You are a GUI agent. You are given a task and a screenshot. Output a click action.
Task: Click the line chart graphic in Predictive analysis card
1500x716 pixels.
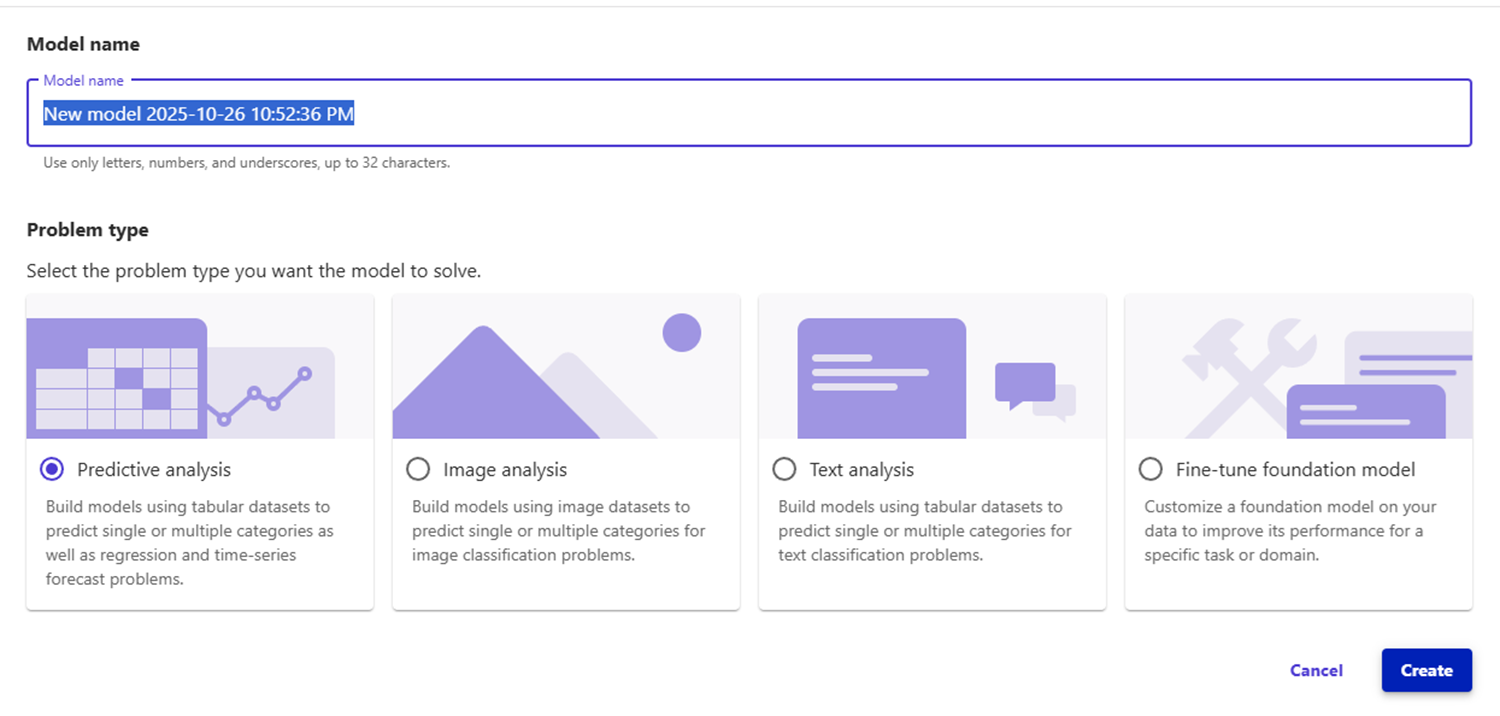click(262, 396)
